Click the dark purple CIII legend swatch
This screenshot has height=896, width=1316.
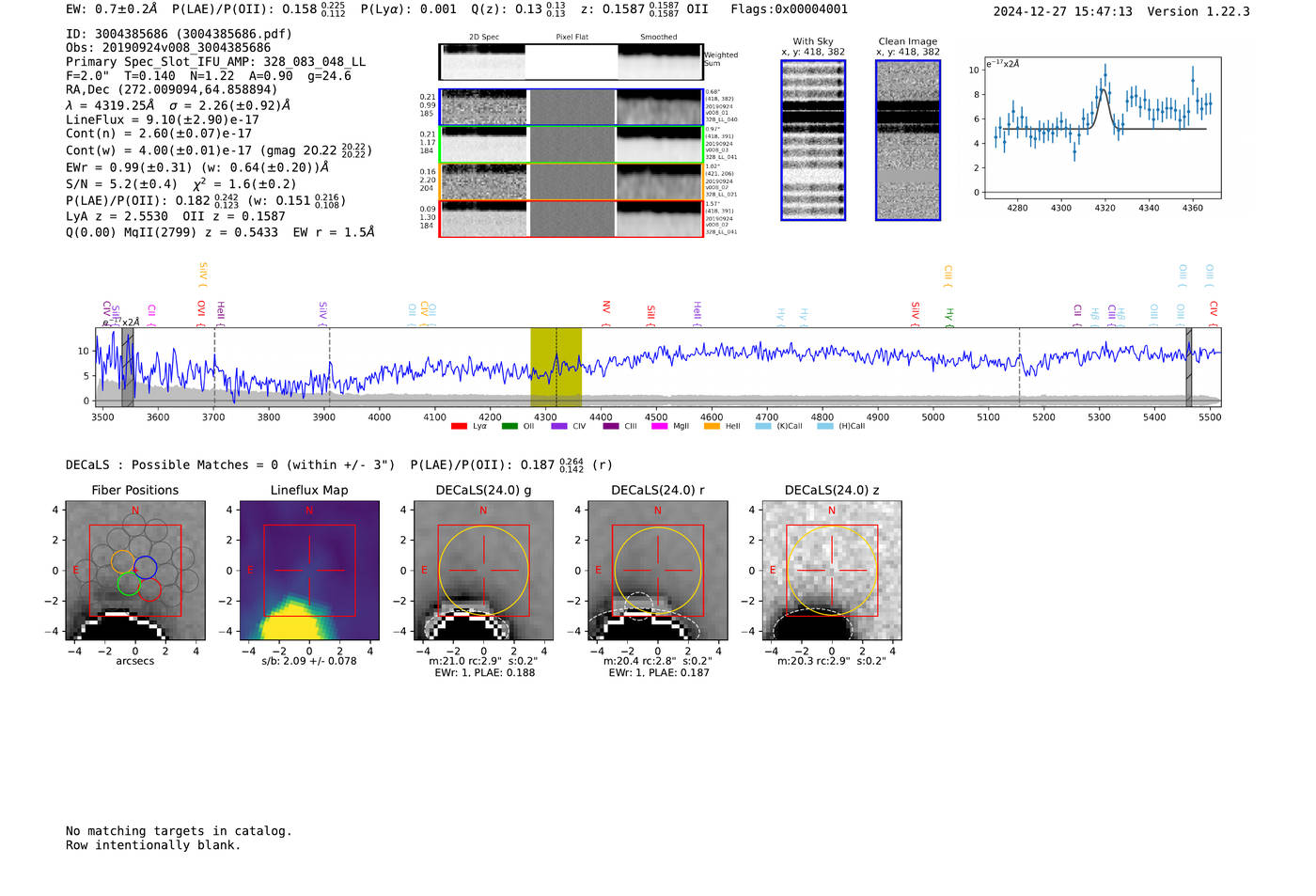coord(611,426)
